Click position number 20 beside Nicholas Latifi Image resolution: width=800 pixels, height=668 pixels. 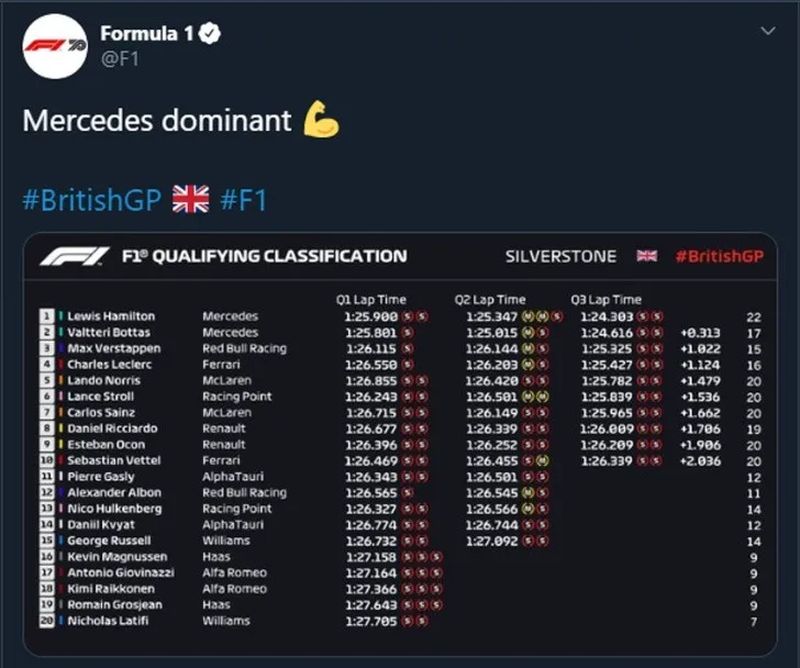tap(45, 620)
